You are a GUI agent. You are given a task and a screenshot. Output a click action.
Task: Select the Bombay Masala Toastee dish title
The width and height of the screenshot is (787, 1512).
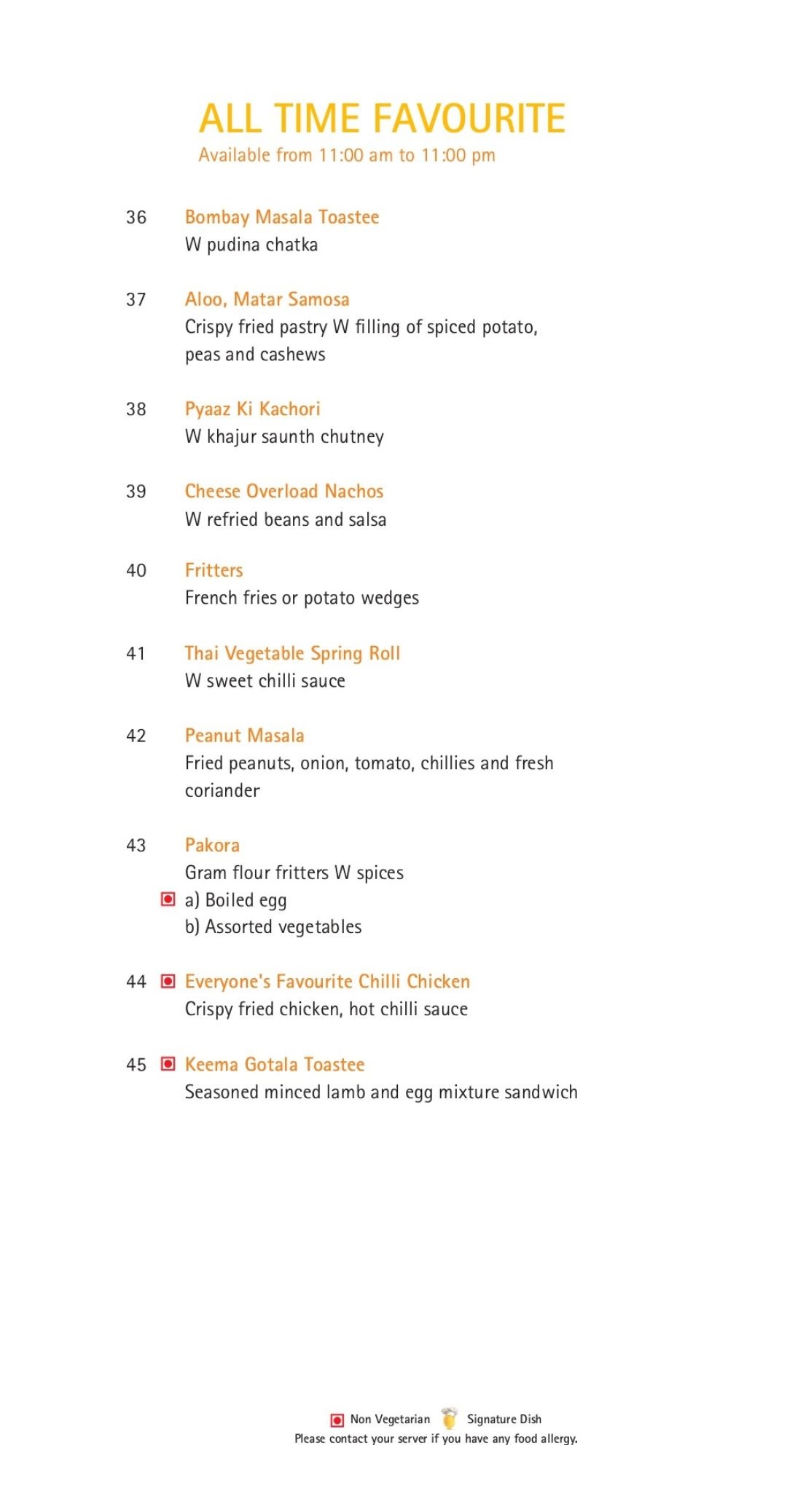coord(282,217)
